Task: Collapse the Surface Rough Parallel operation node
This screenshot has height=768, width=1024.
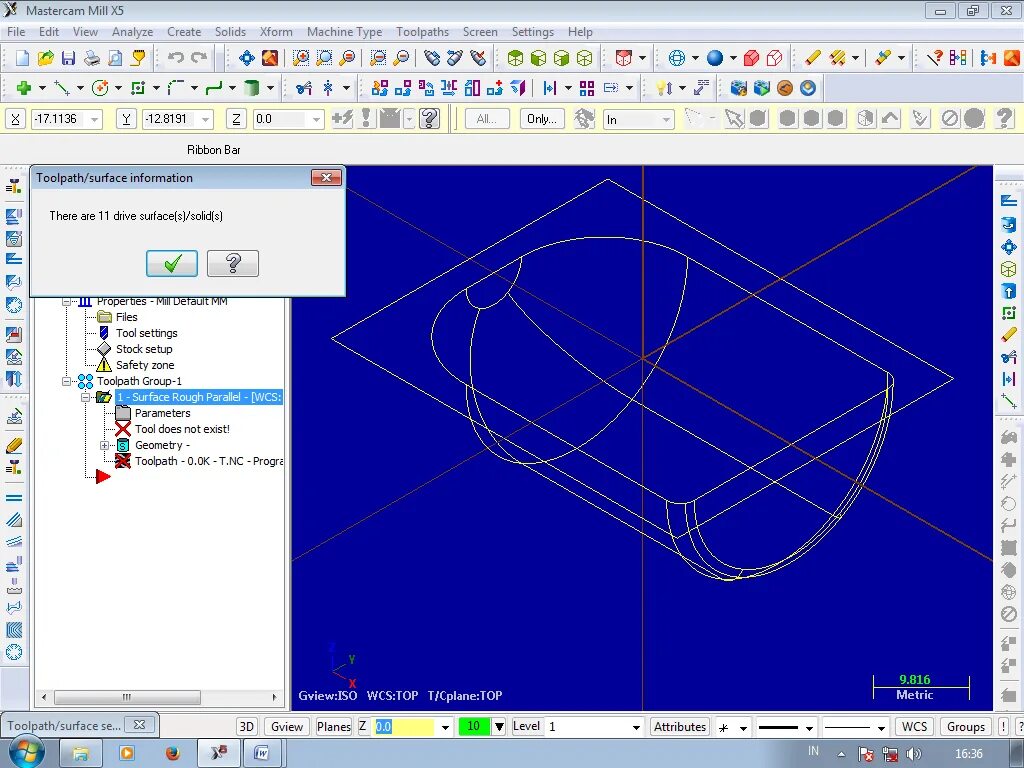Action: click(86, 397)
